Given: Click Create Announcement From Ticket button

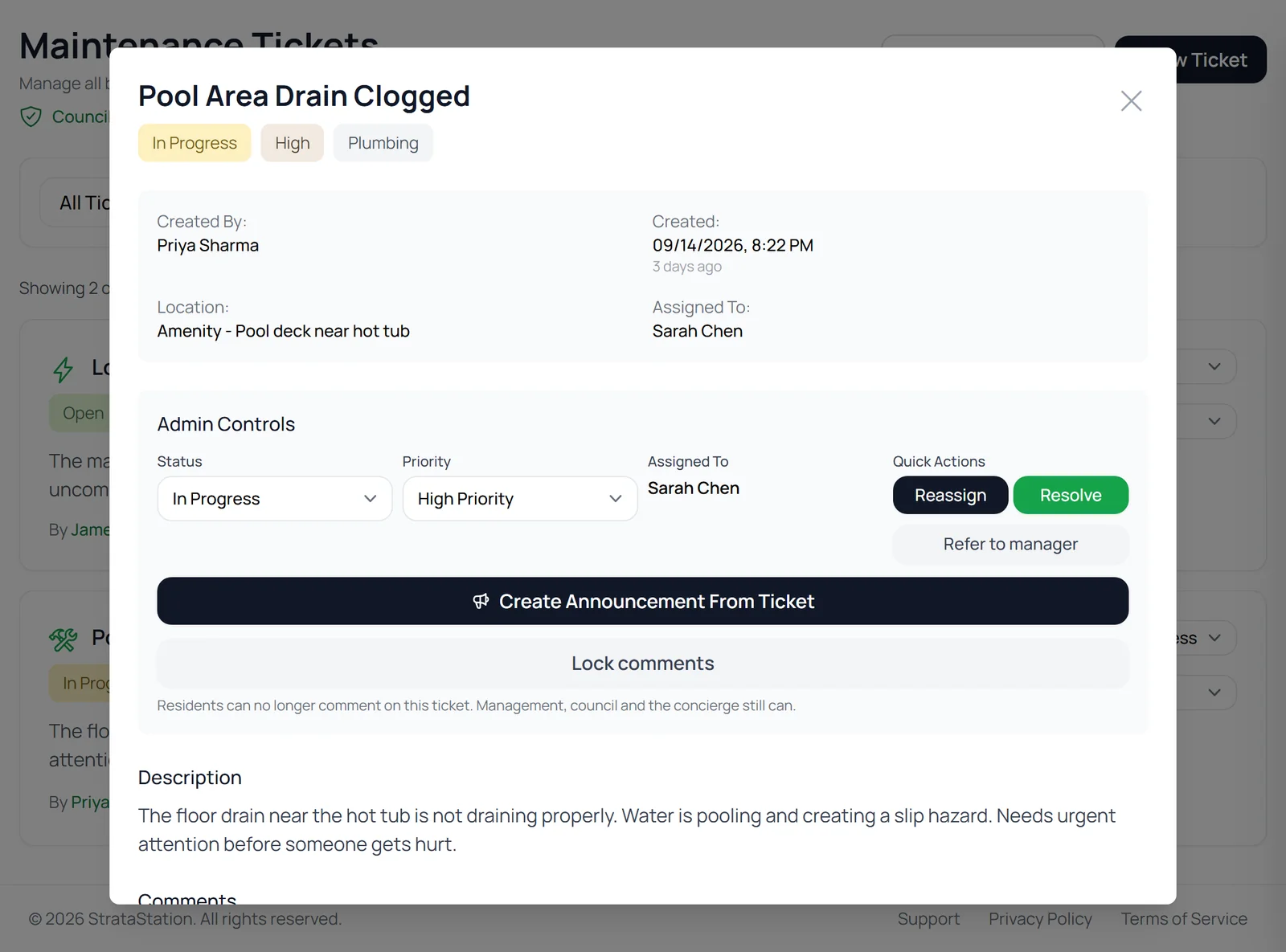Looking at the screenshot, I should 643,601.
